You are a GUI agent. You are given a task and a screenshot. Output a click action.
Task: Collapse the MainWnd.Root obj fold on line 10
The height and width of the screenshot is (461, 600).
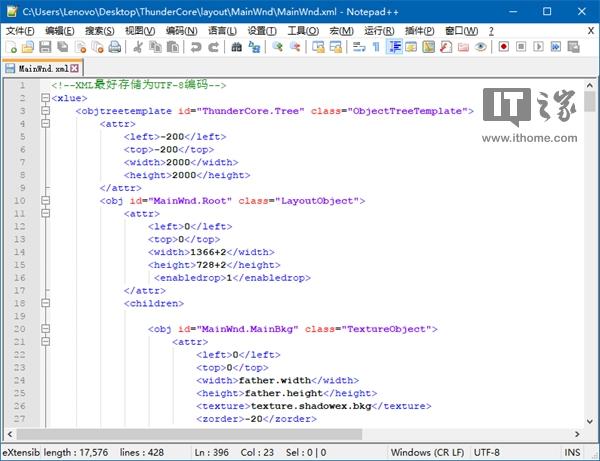(45, 201)
